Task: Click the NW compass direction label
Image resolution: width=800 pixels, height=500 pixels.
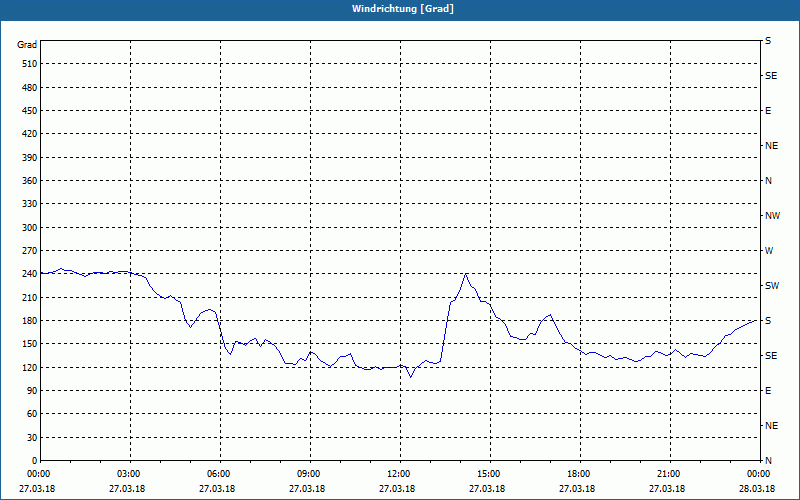Action: point(772,216)
